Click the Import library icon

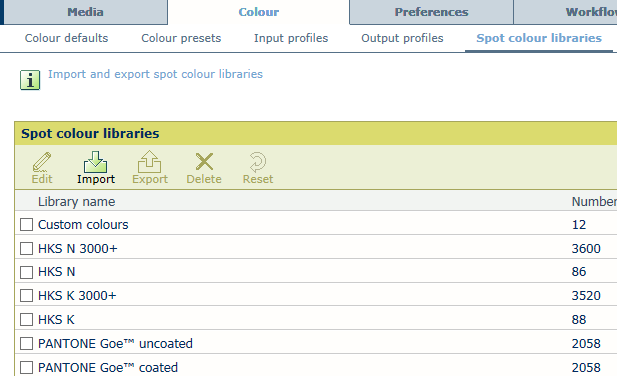(x=96, y=162)
